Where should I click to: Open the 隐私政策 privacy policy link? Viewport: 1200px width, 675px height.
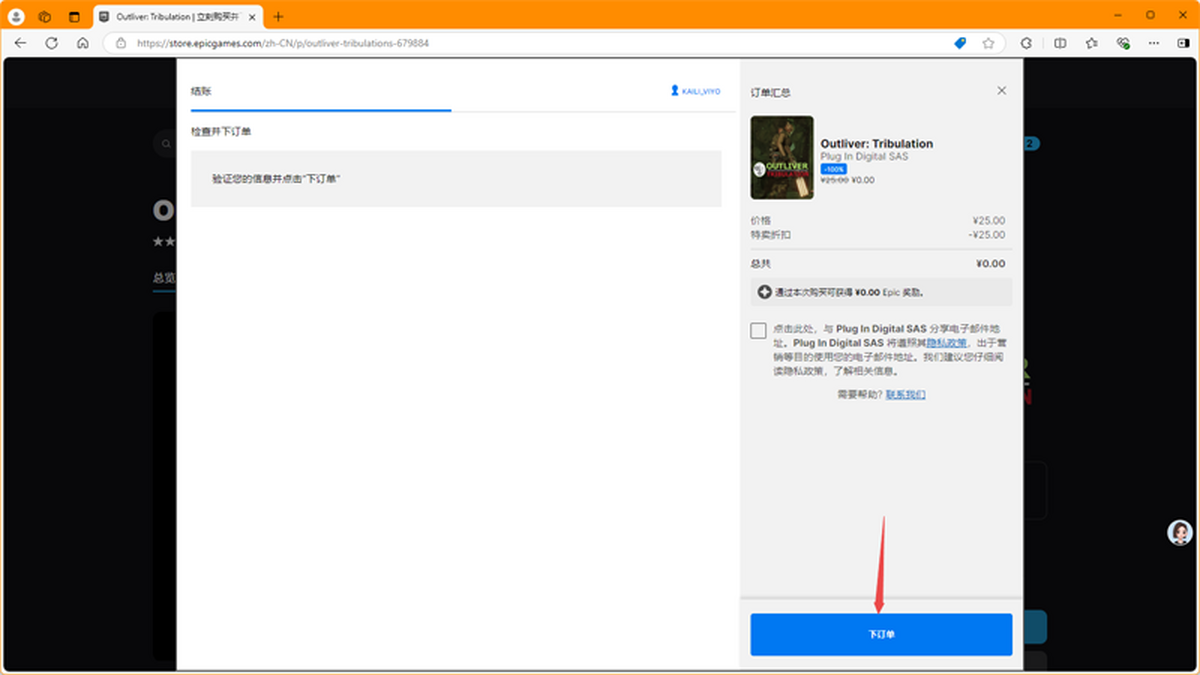click(946, 343)
